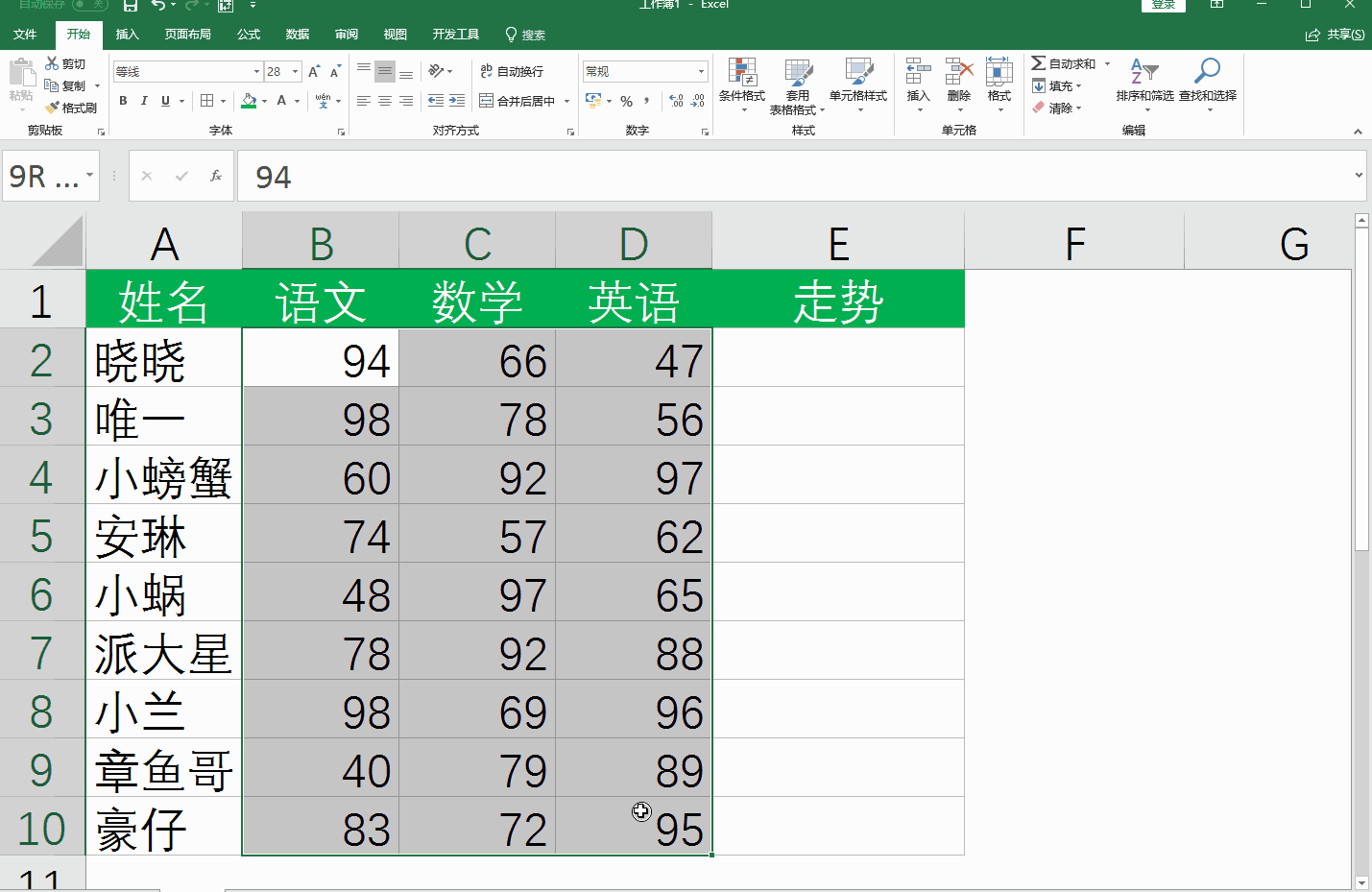Toggle italic formatting
The height and width of the screenshot is (892, 1372).
[x=144, y=100]
